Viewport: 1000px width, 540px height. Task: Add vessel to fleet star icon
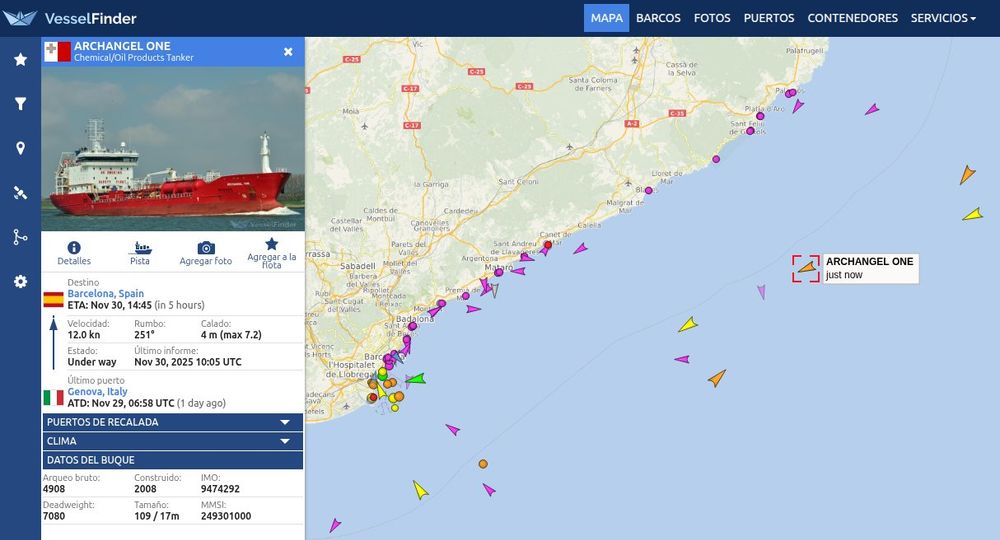tap(272, 244)
